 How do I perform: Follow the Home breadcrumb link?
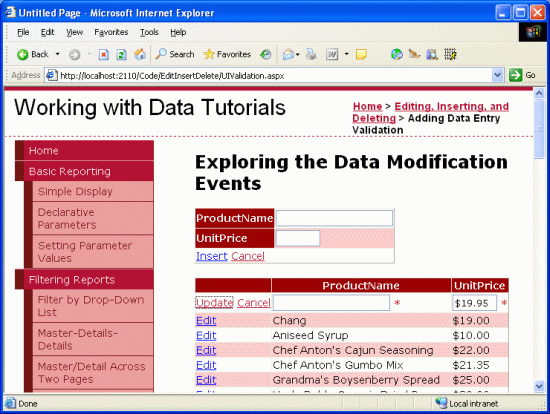tap(367, 106)
